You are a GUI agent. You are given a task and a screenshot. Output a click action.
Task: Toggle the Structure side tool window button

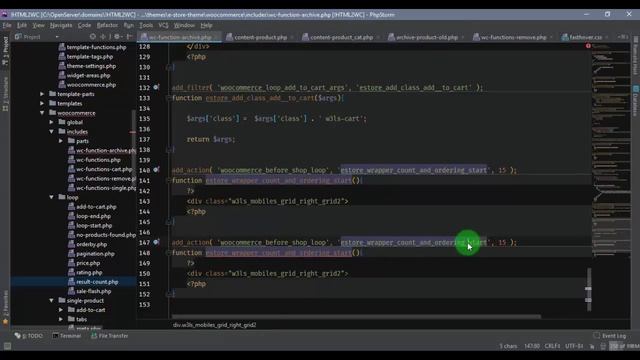point(5,94)
